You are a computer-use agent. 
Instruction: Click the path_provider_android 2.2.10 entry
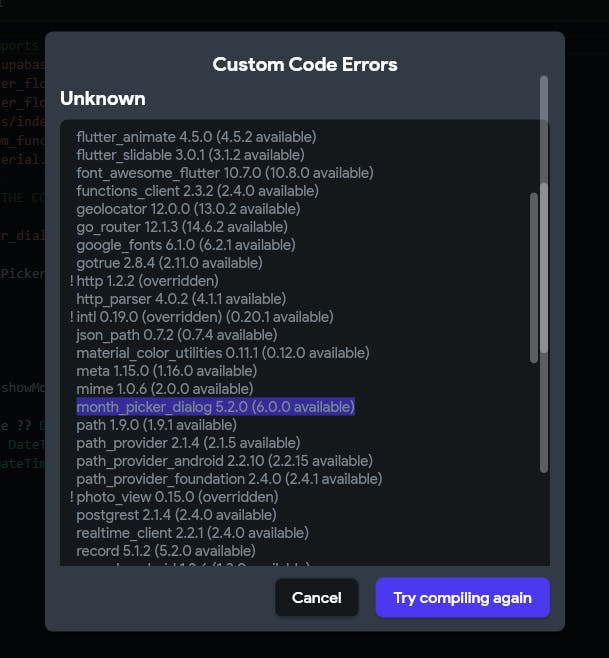[224, 461]
